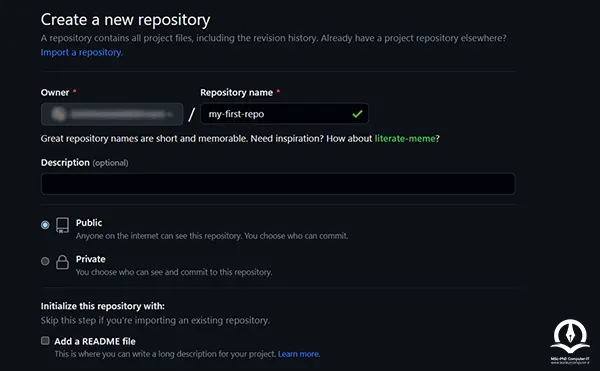The image size is (600, 371).
Task: Click the Private option label
Action: point(90,259)
